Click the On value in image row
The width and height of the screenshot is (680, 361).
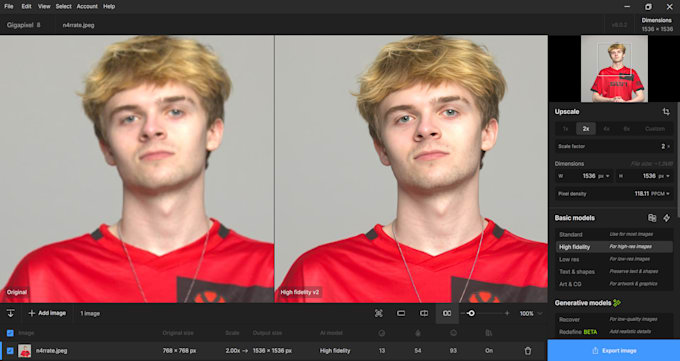[489, 351]
